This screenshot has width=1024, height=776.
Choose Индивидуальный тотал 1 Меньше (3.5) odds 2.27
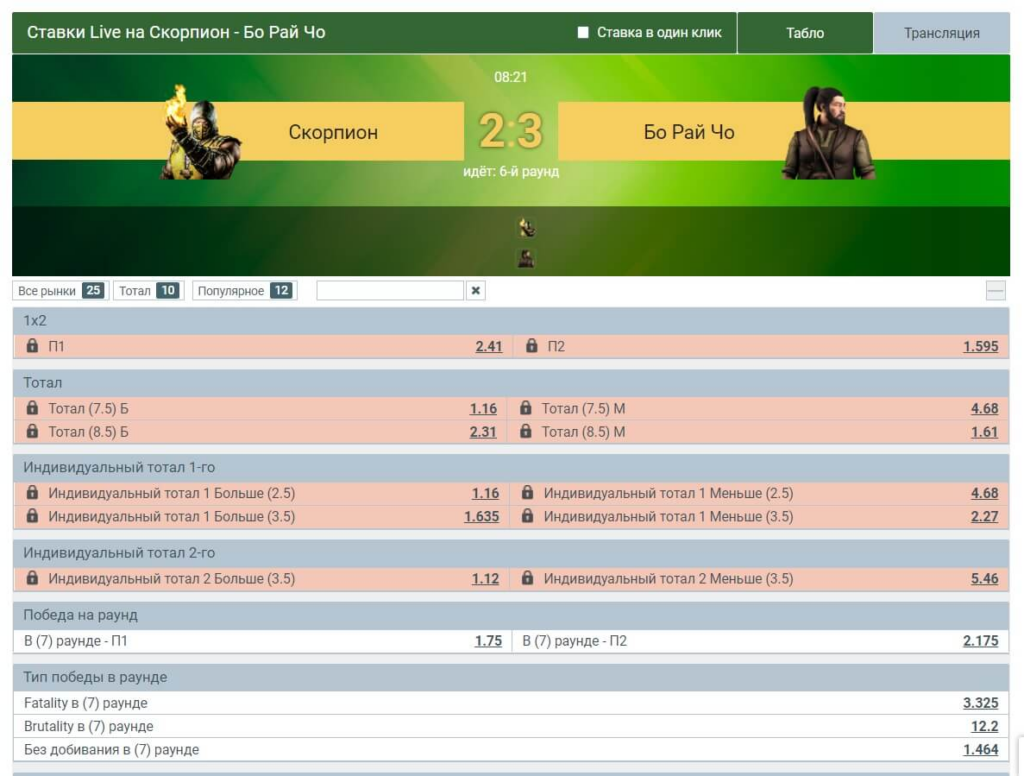[x=984, y=517]
